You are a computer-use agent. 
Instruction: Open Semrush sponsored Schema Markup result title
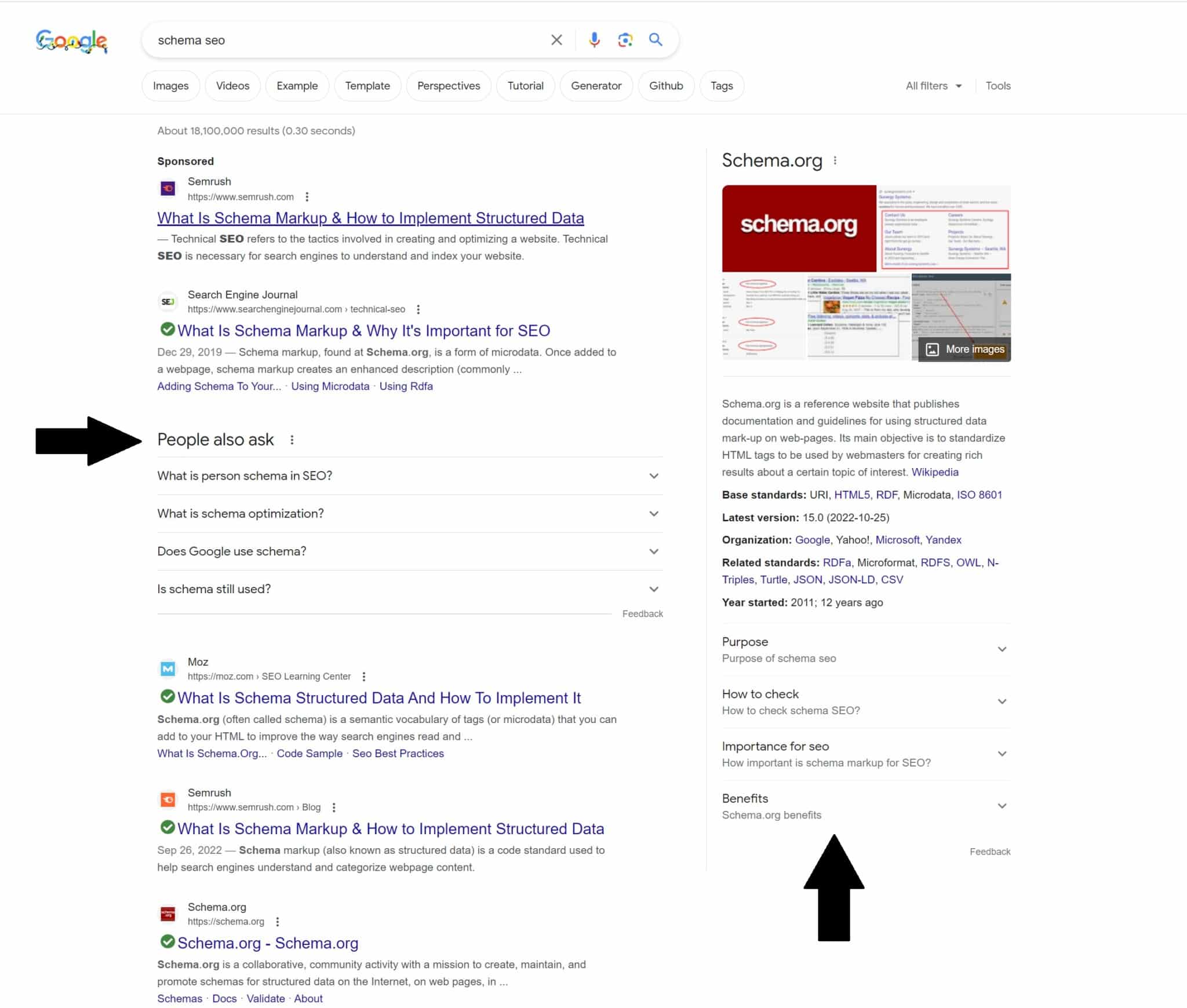[x=370, y=218]
